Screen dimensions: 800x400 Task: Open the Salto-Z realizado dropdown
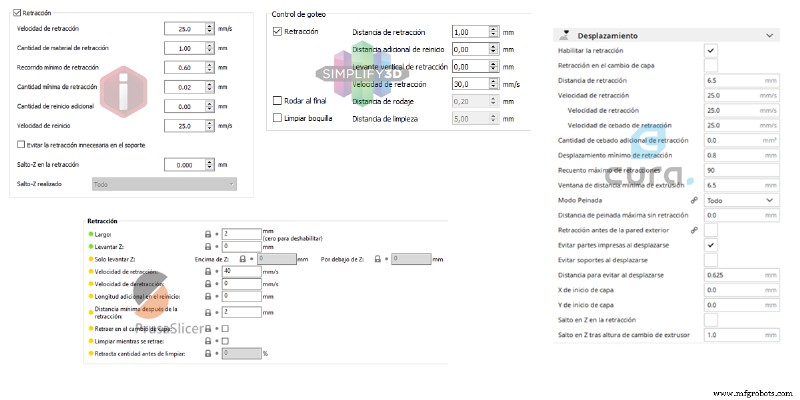click(164, 184)
